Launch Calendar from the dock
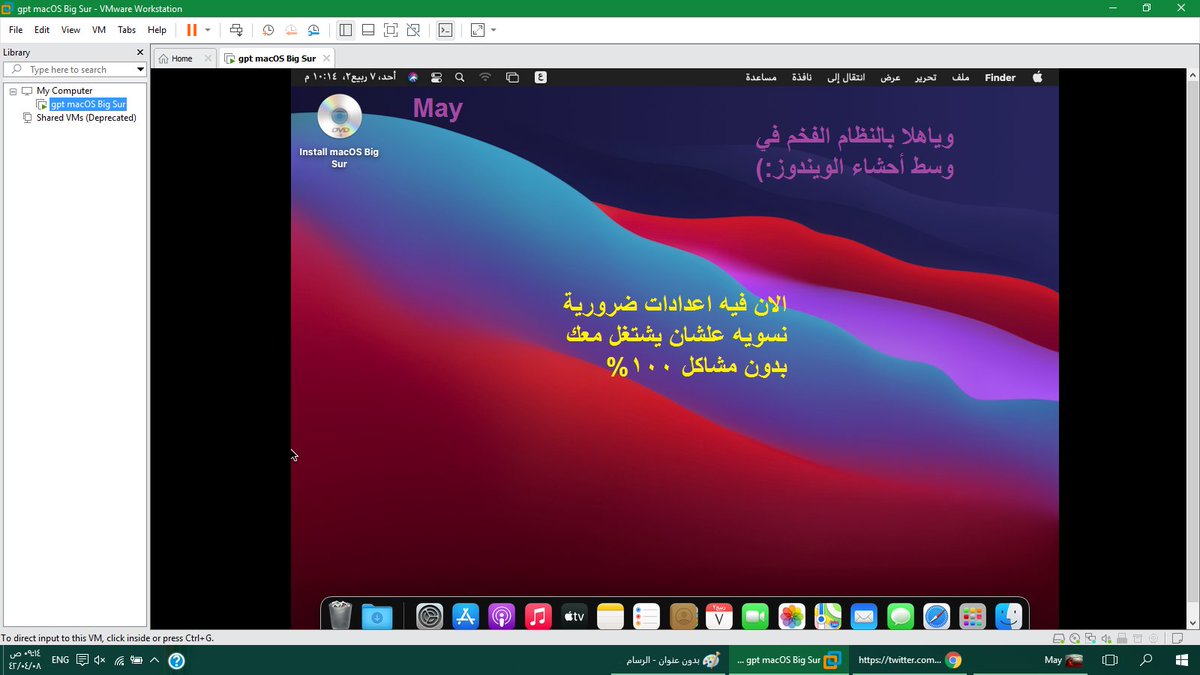 (719, 617)
